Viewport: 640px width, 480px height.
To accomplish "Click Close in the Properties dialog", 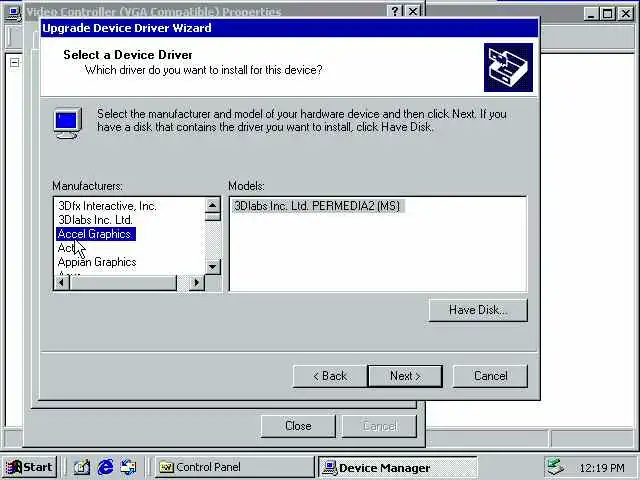I will pyautogui.click(x=298, y=426).
